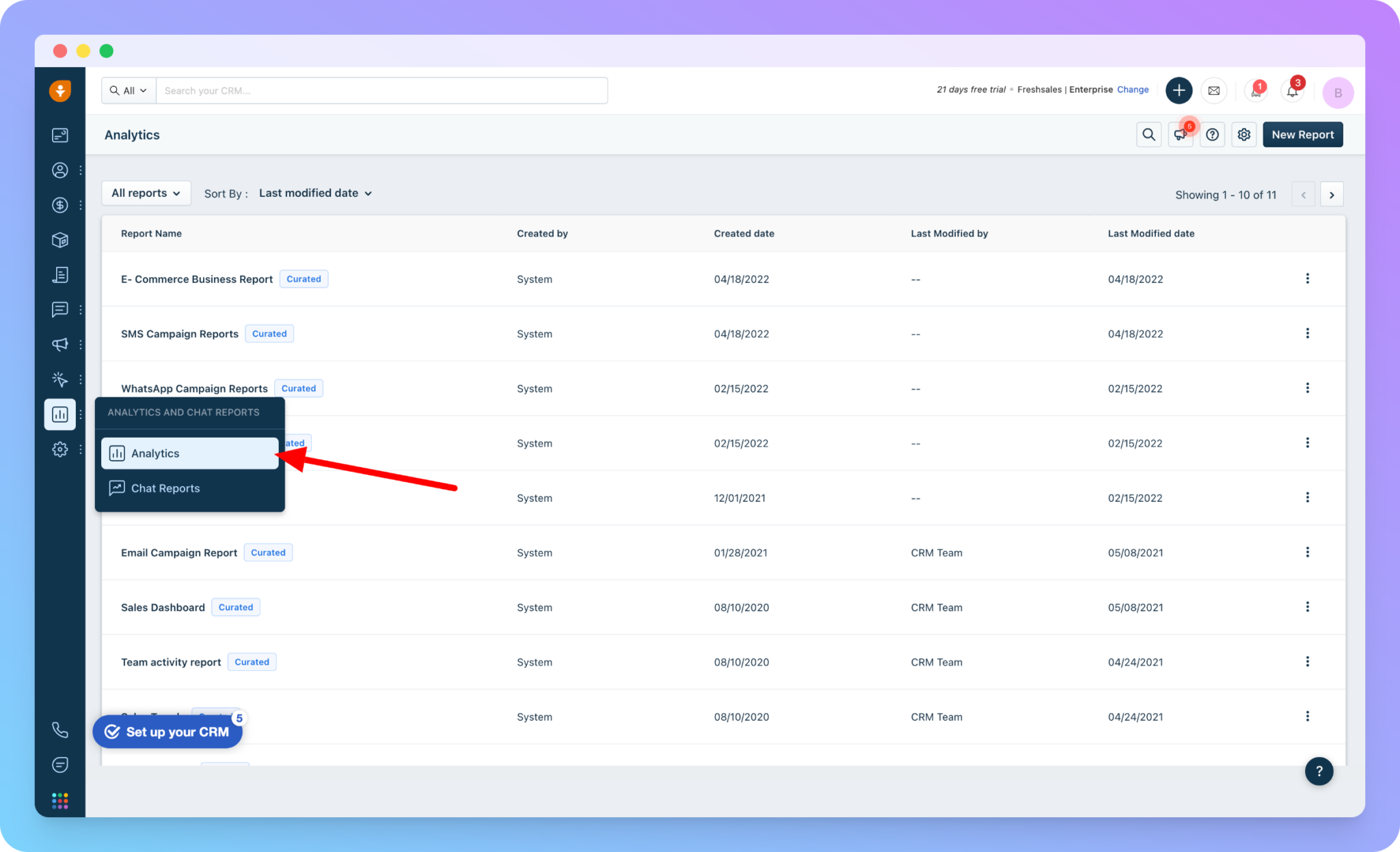Open the Products cube icon

pyautogui.click(x=60, y=240)
